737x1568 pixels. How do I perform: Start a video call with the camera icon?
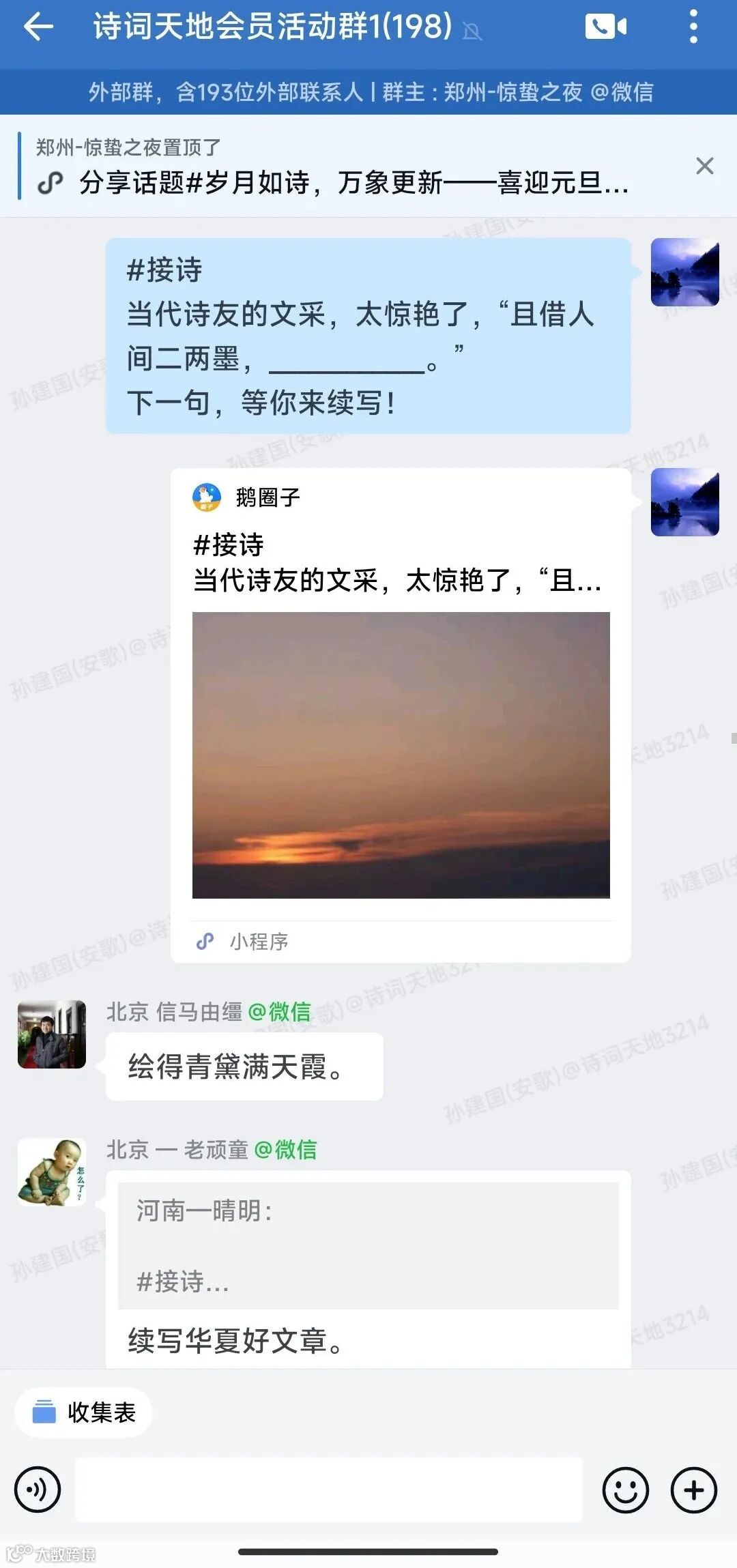coord(606,27)
